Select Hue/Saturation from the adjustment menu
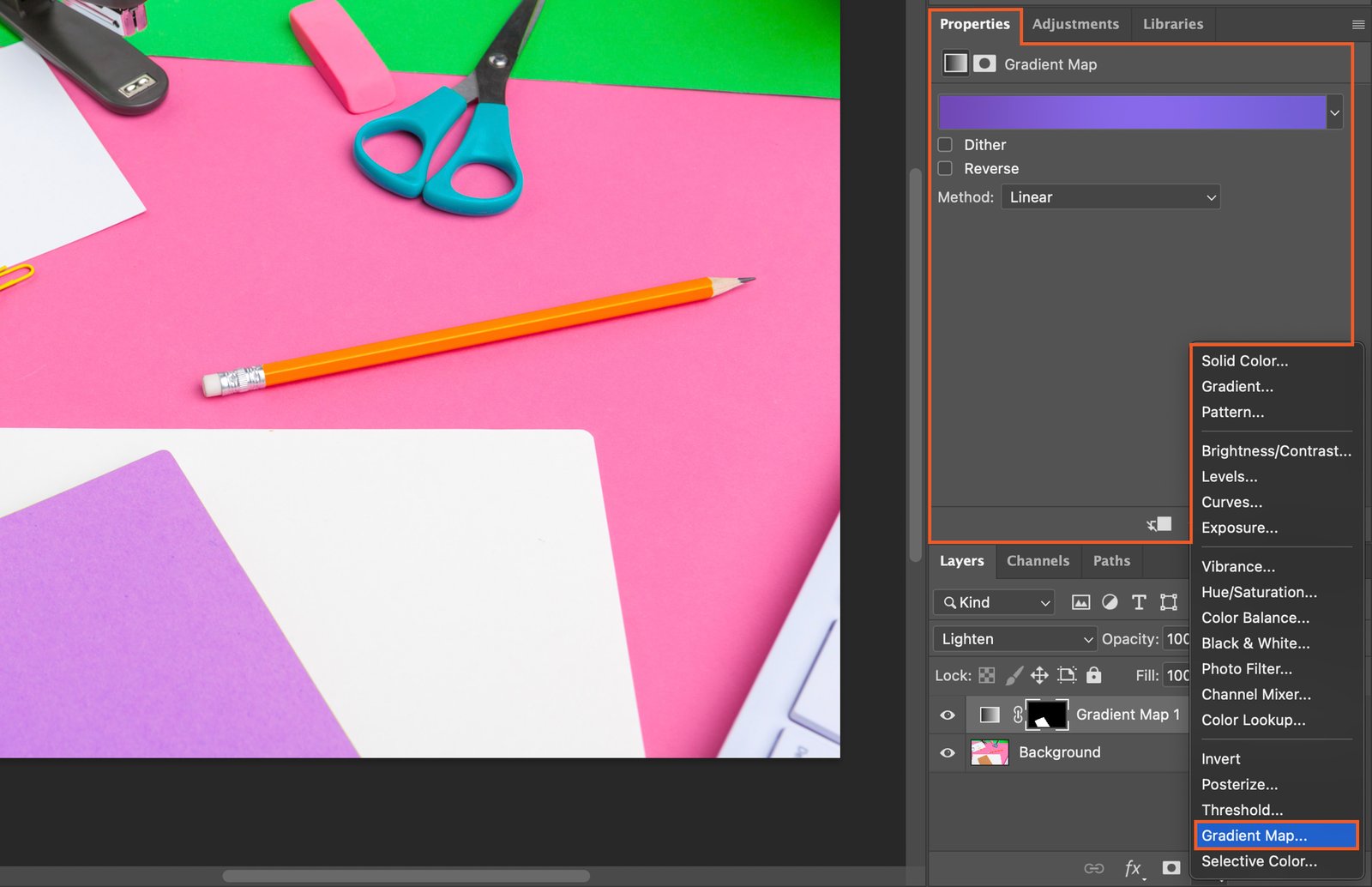This screenshot has height=887, width=1372. tap(1259, 592)
